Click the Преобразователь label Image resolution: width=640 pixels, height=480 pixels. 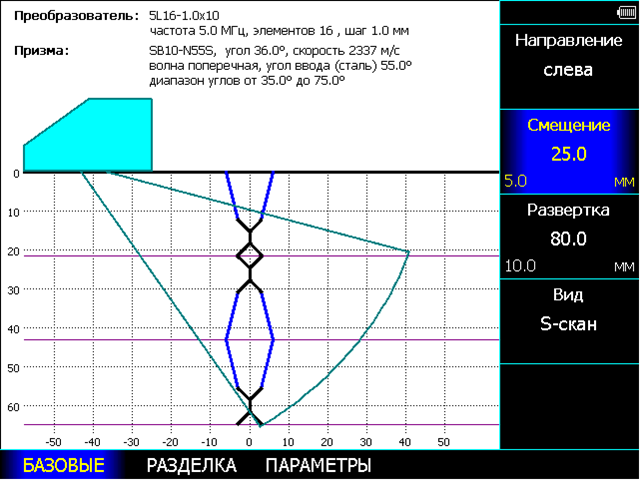coord(72,17)
